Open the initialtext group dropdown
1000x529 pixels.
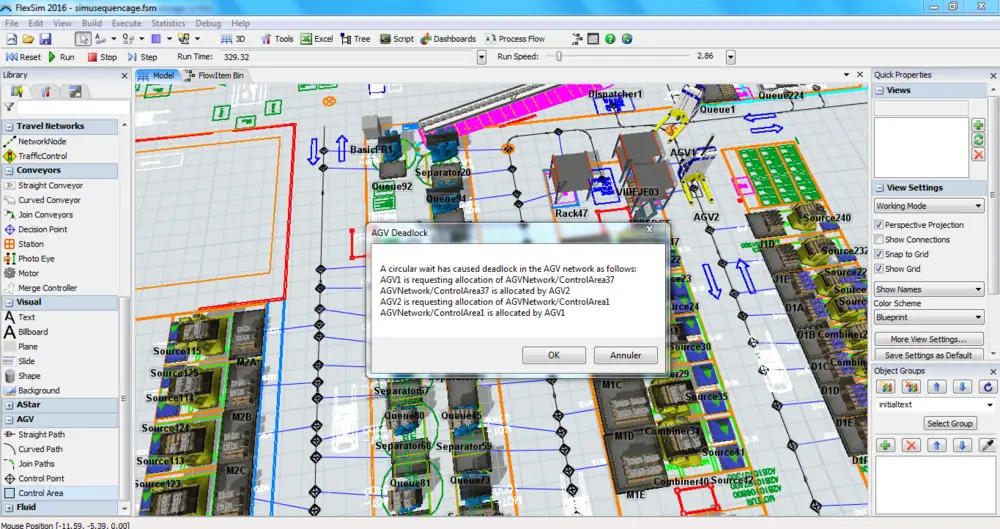click(x=990, y=405)
